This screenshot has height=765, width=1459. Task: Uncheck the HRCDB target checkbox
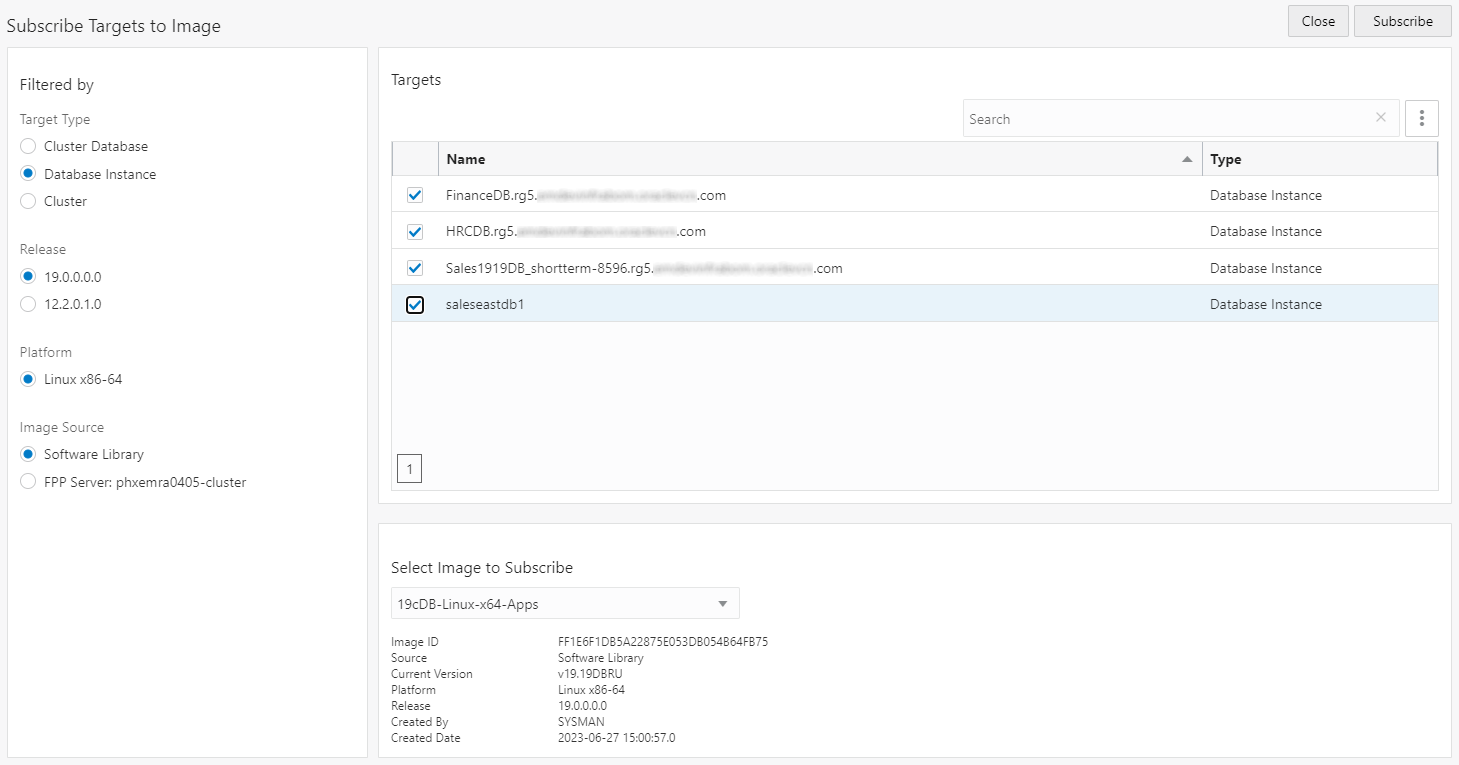click(x=415, y=231)
